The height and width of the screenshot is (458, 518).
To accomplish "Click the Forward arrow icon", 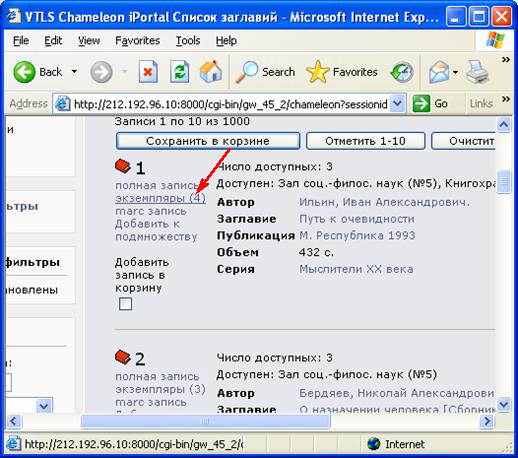I will coord(101,72).
